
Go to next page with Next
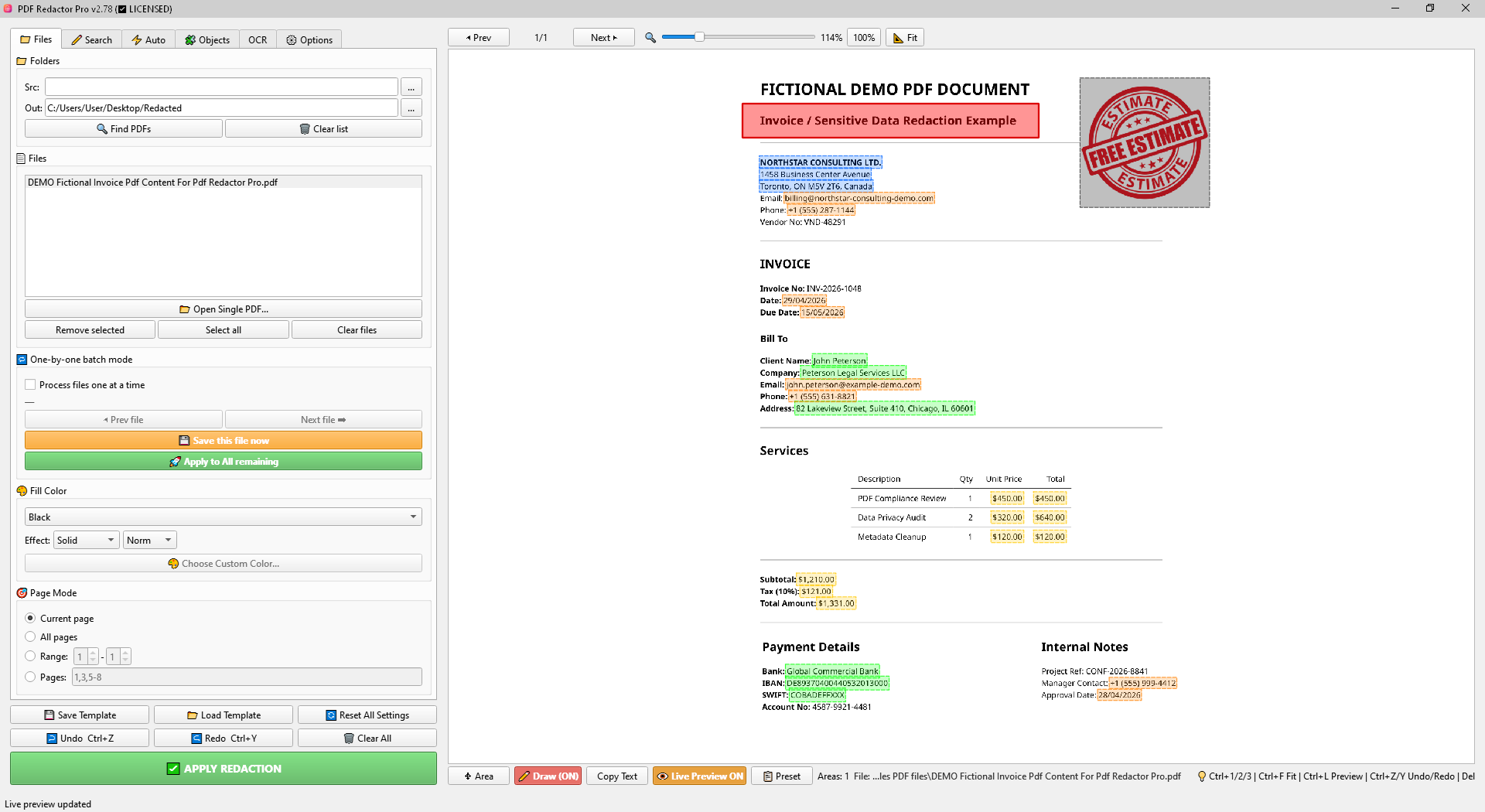(603, 37)
